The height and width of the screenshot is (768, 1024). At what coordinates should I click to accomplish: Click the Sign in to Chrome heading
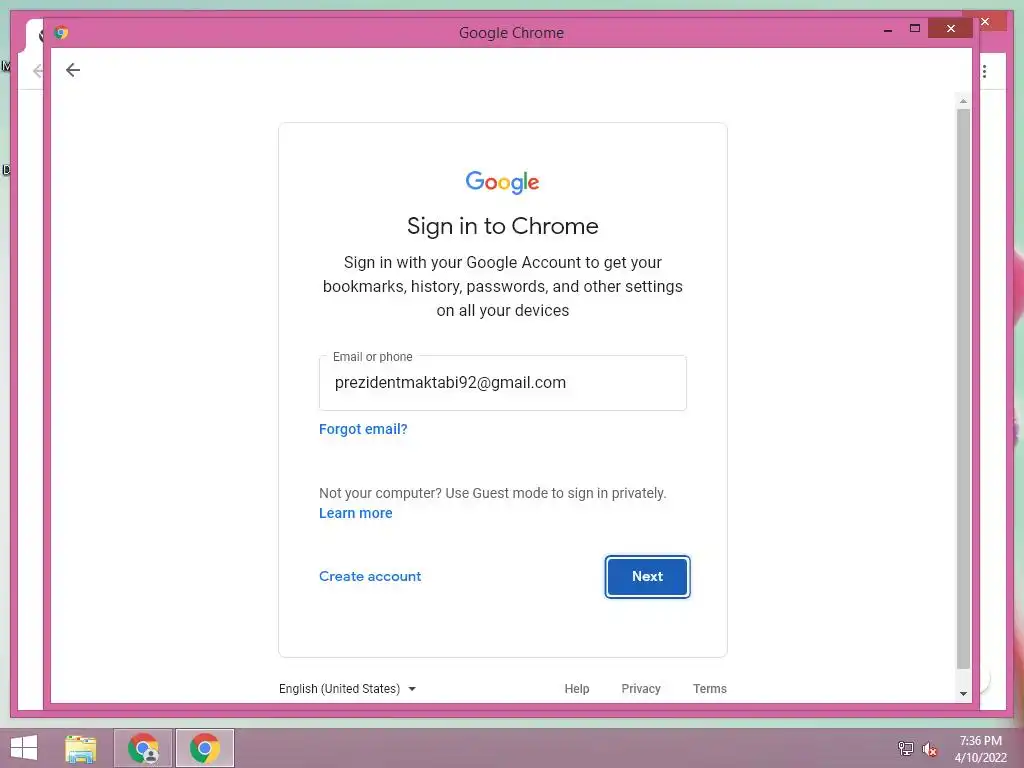click(x=502, y=226)
